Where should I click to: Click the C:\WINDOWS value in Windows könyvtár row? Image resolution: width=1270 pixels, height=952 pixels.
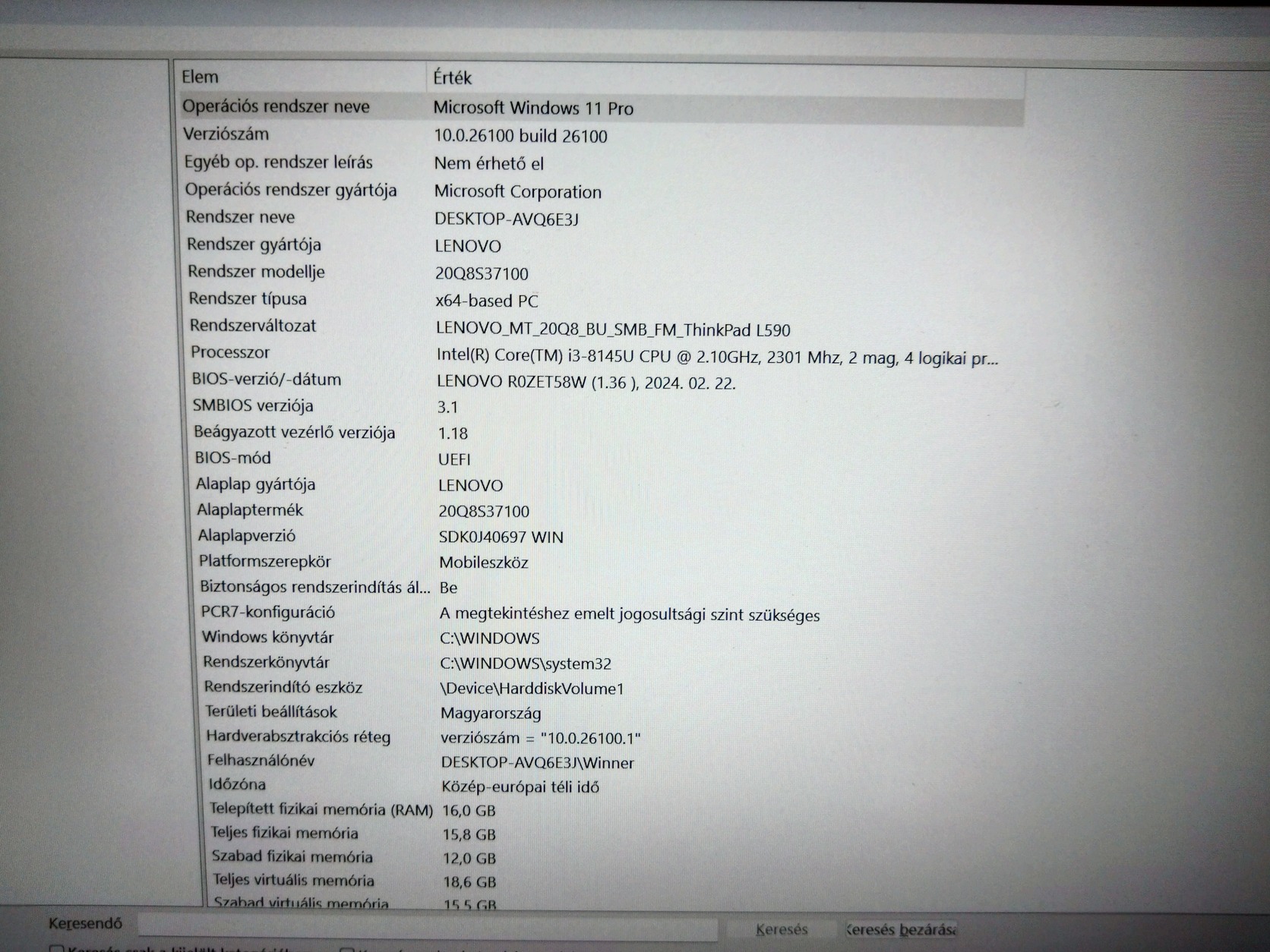(490, 638)
